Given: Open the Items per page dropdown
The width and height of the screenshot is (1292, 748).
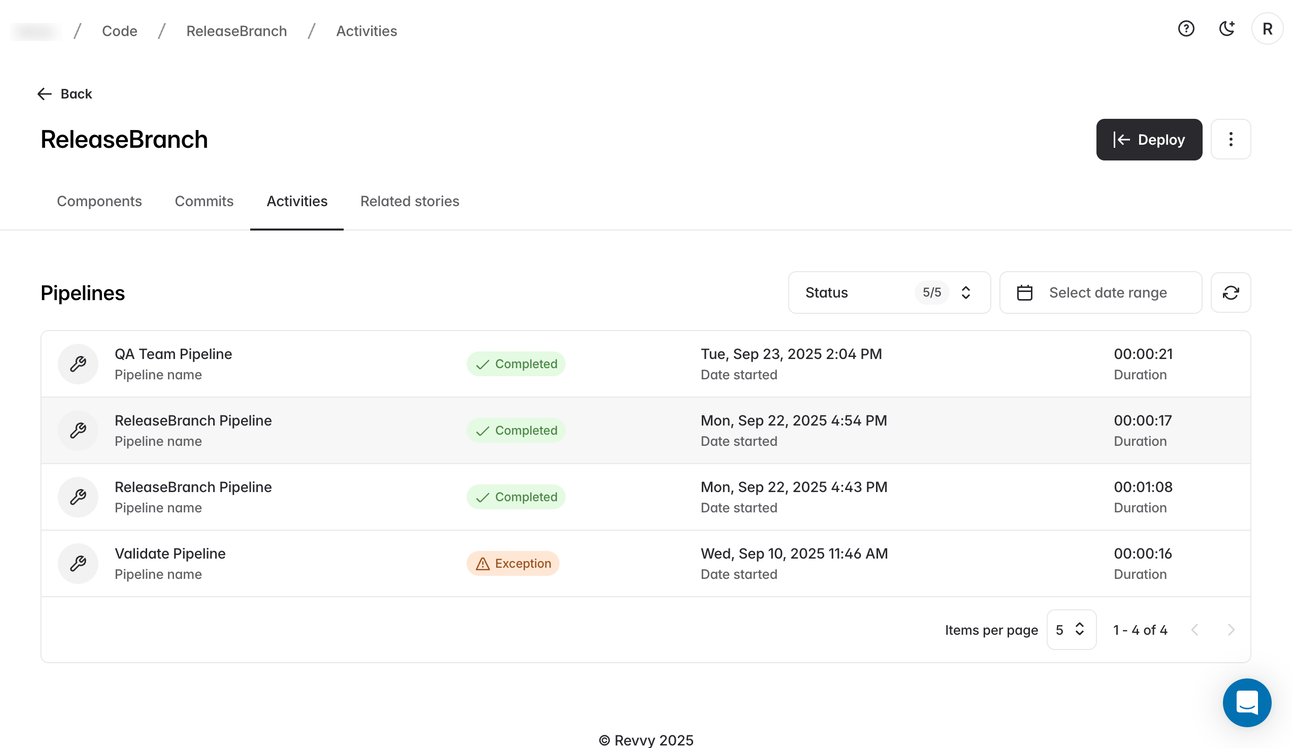Looking at the screenshot, I should (1071, 630).
